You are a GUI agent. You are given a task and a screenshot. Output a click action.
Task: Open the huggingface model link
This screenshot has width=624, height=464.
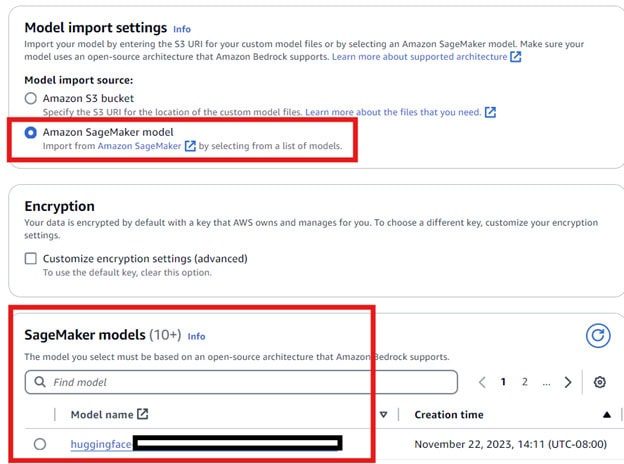(101, 444)
